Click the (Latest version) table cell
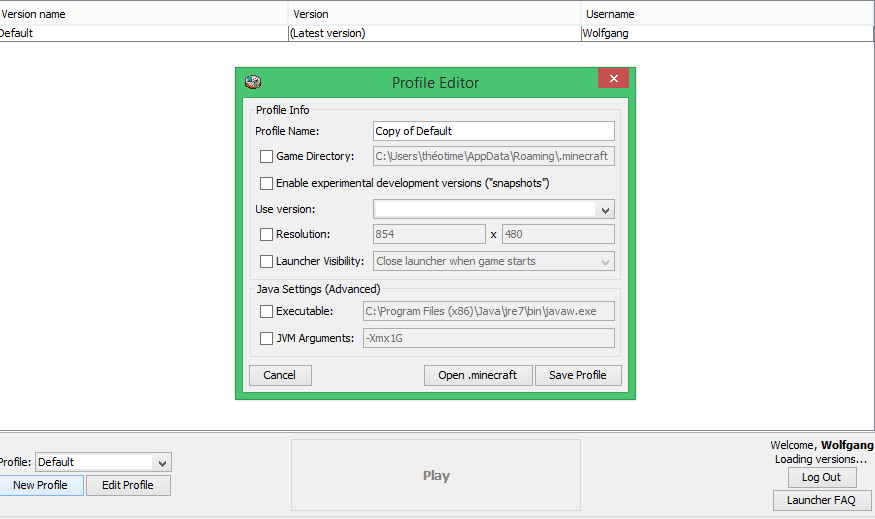This screenshot has height=519, width=875. click(435, 33)
